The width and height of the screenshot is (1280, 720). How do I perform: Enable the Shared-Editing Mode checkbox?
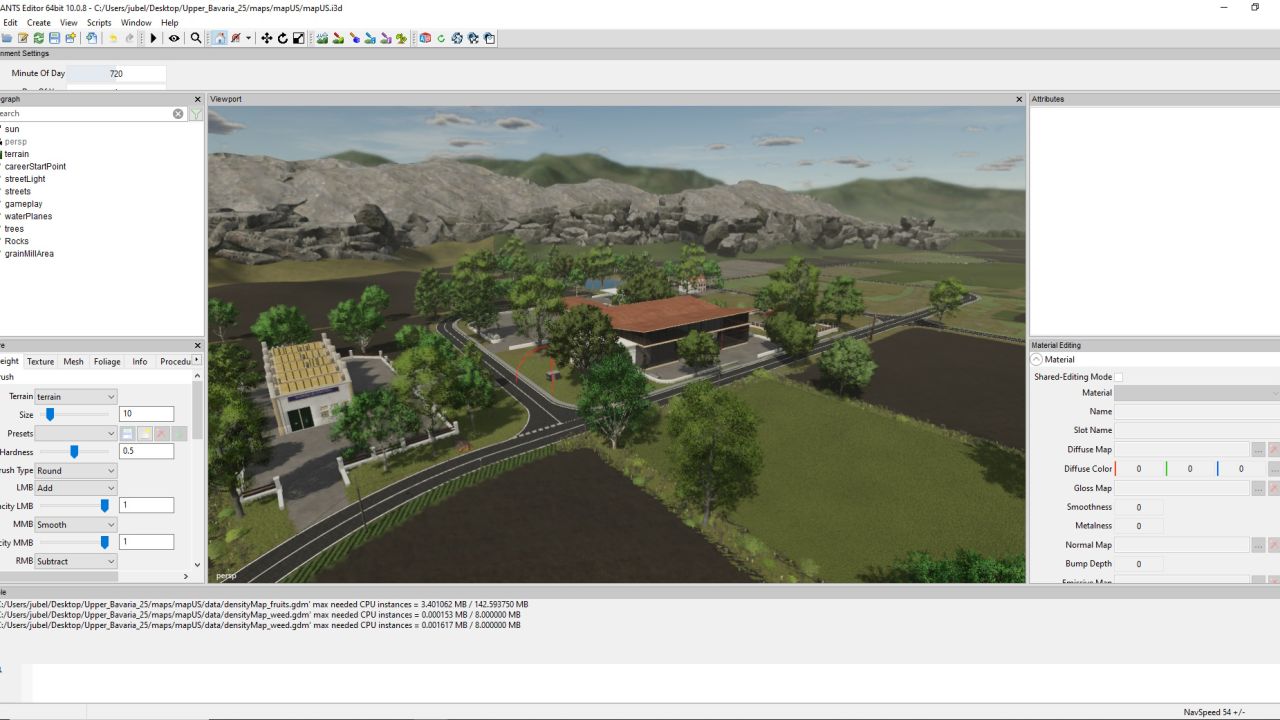coord(1119,377)
